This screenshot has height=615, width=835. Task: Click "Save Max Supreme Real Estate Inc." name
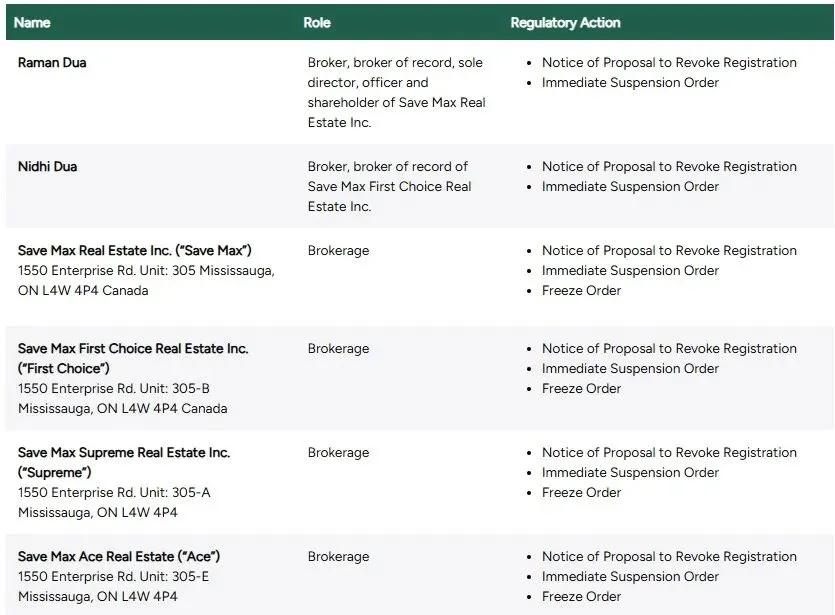[124, 453]
